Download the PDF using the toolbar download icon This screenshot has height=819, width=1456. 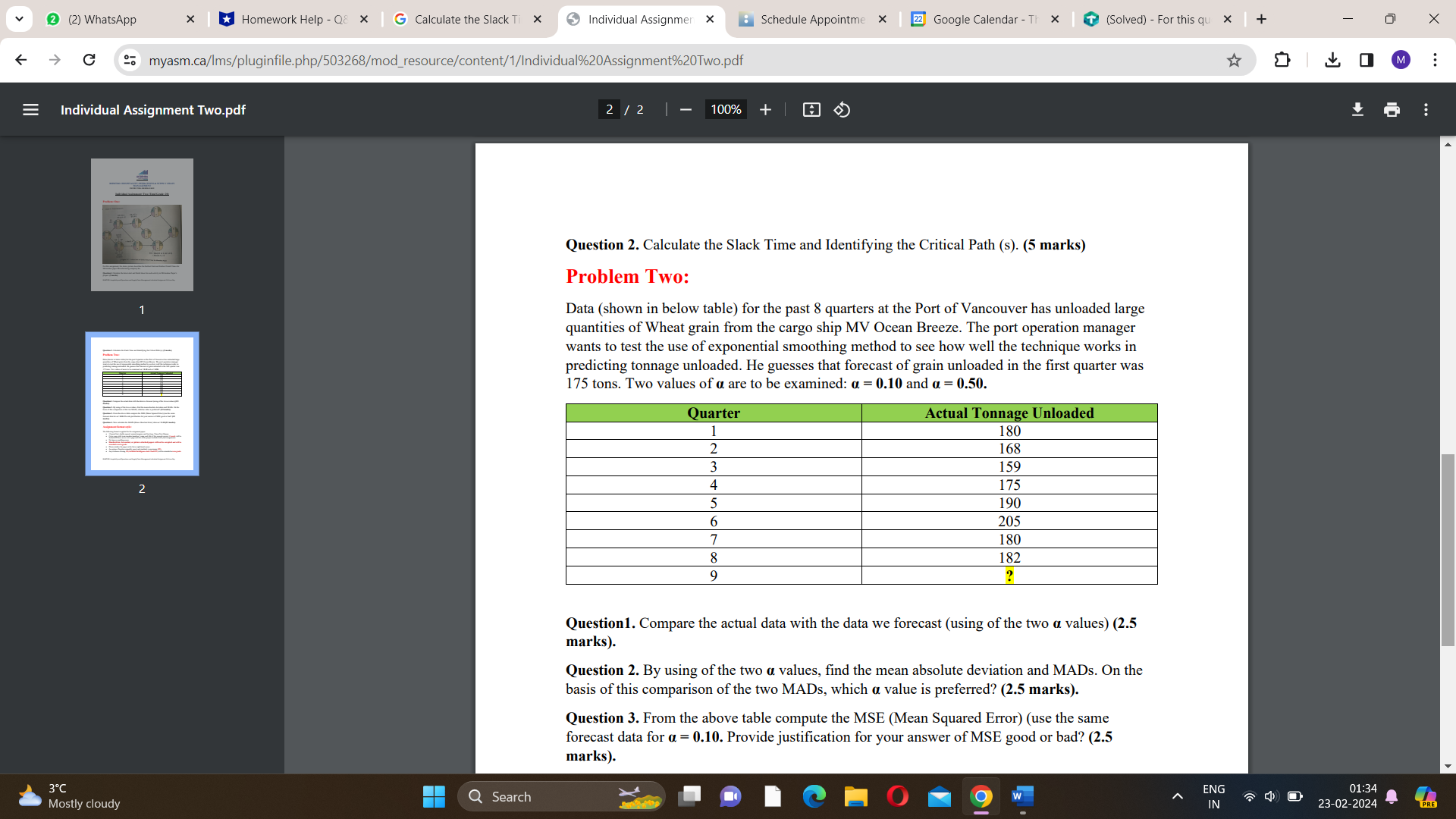1357,109
